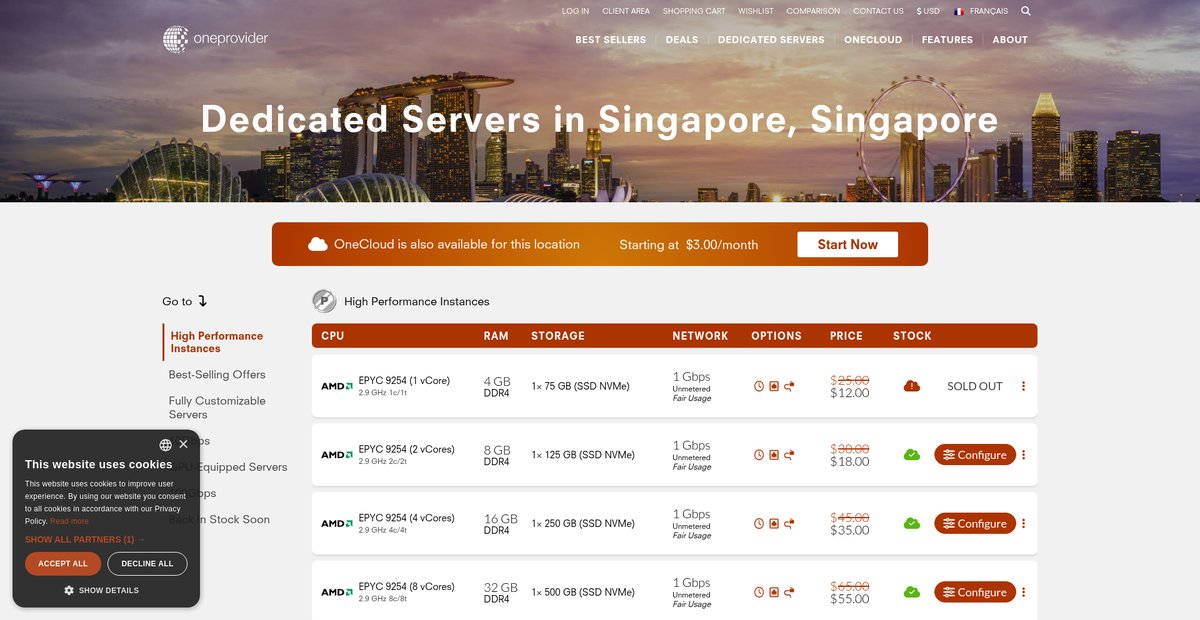Image resolution: width=1200 pixels, height=620 pixels.
Task: Click the clock option icon in 8 GB row
Action: 759,455
